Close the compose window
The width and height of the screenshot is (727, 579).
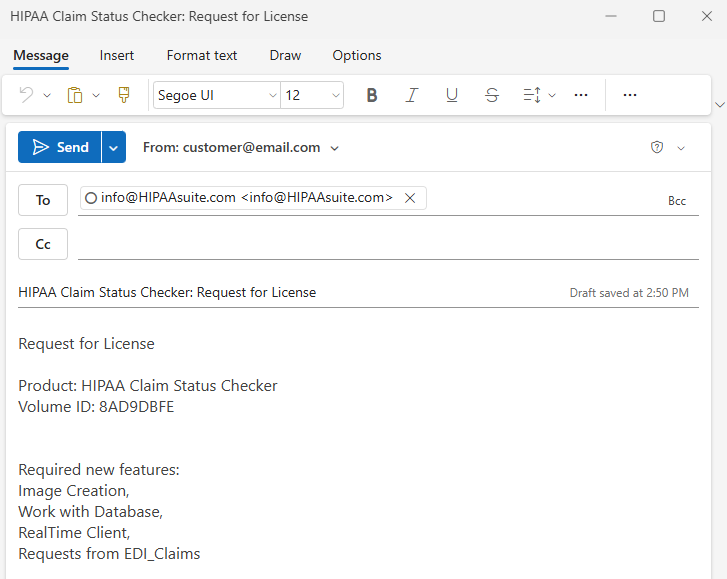pos(707,16)
